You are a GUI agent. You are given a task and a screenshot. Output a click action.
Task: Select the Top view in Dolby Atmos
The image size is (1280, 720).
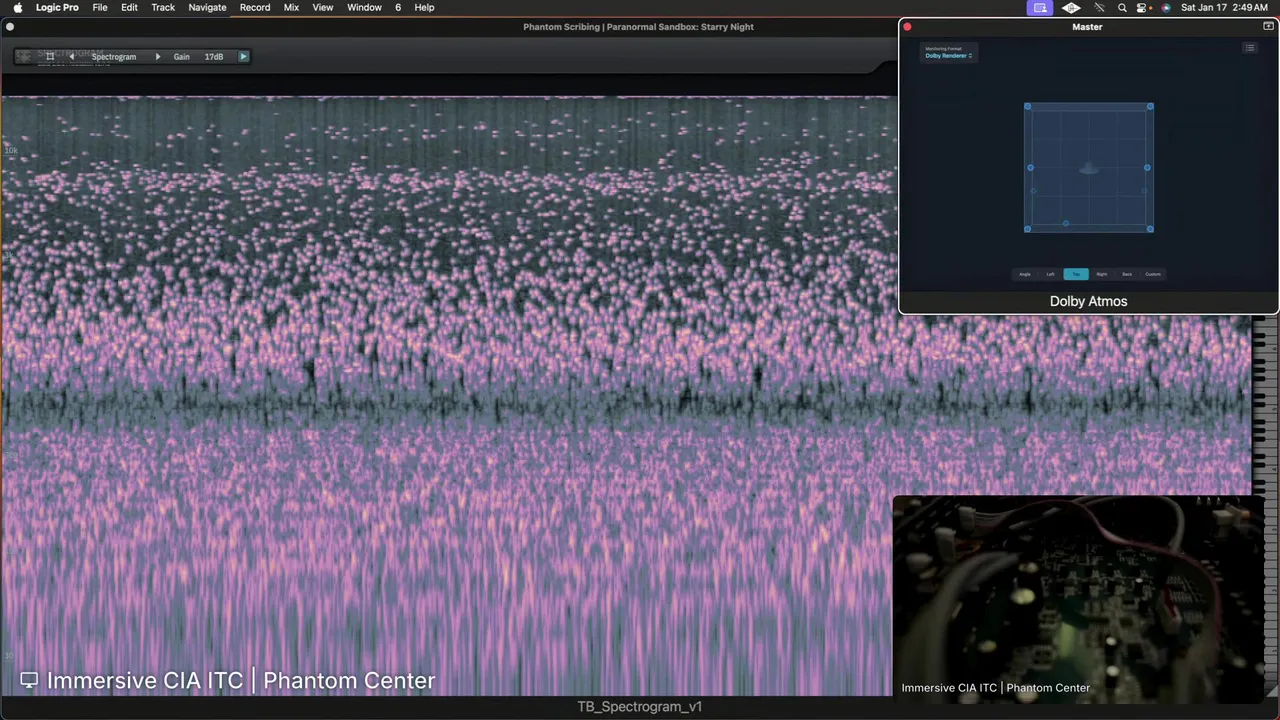click(1076, 274)
